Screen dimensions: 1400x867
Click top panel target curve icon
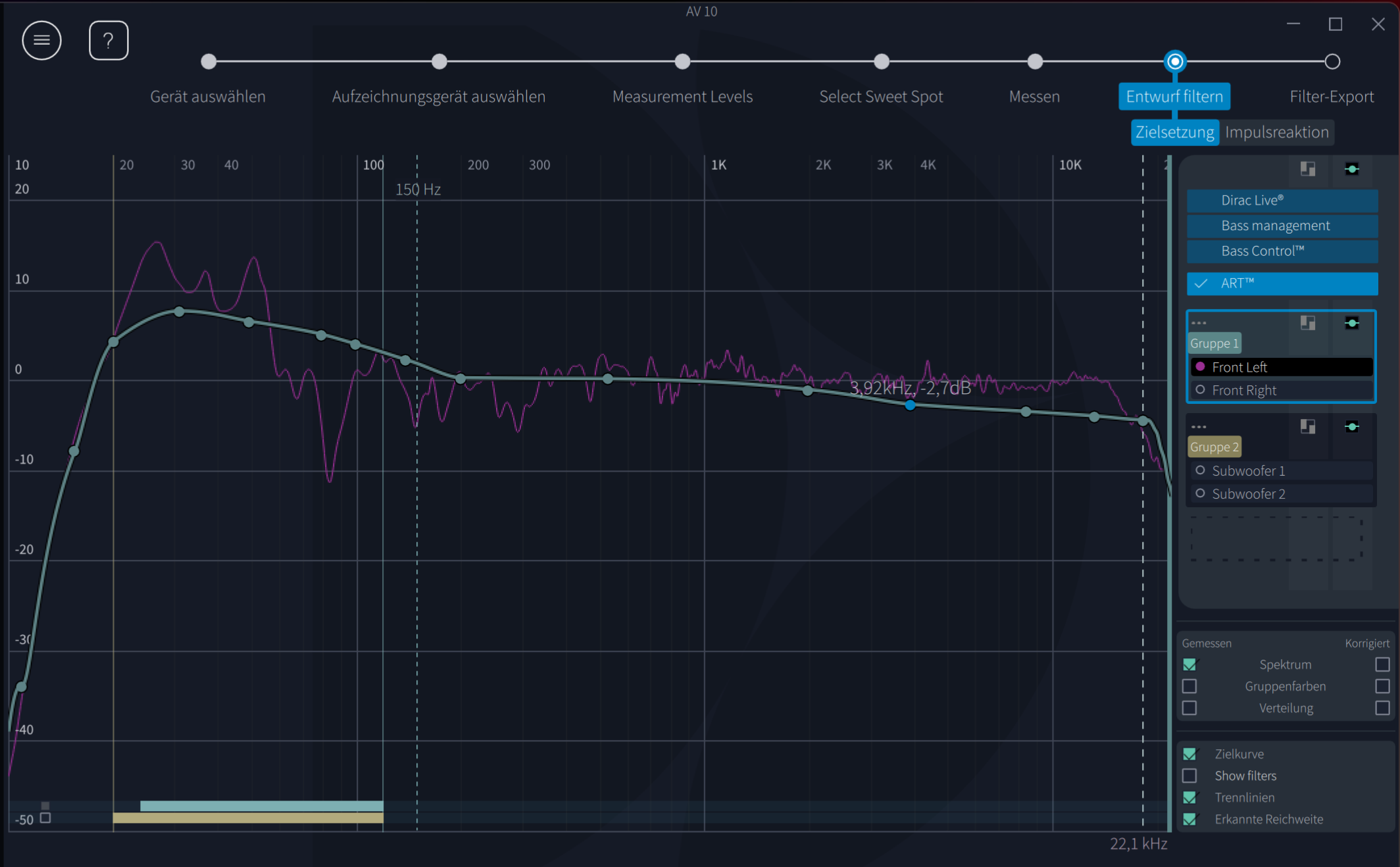tap(1352, 169)
